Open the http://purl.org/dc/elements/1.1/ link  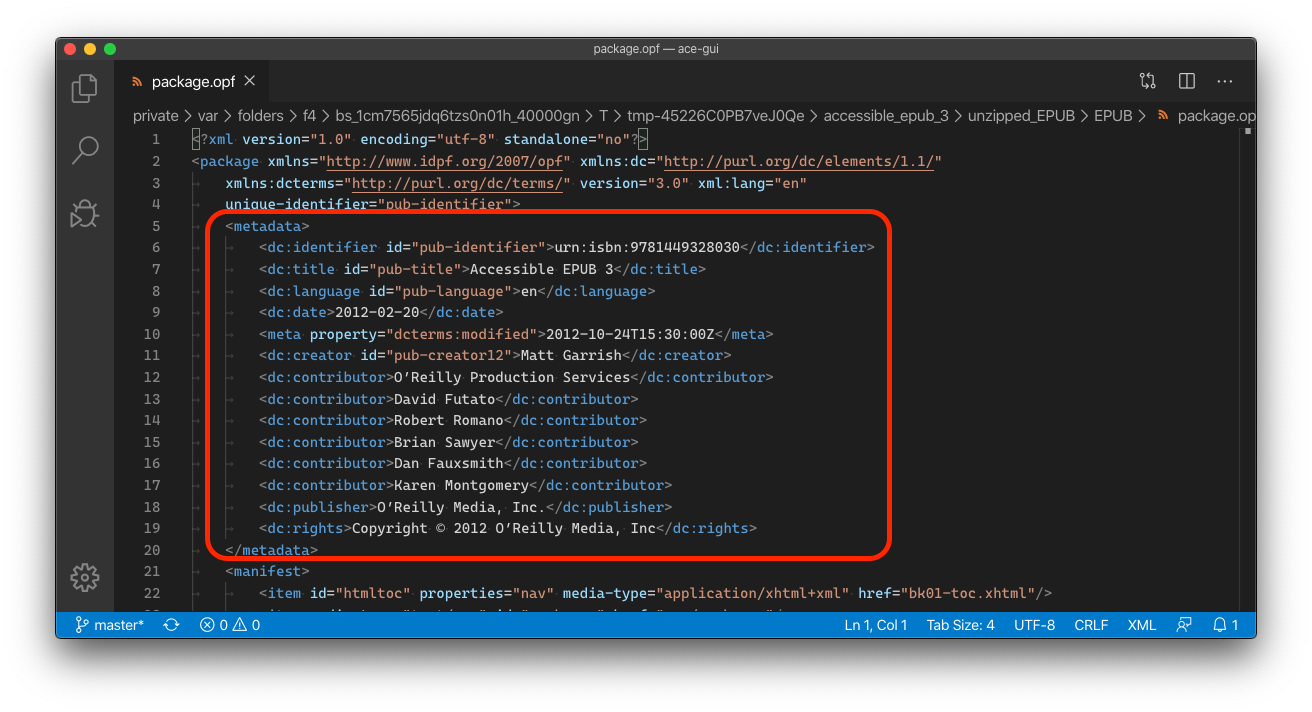tap(799, 161)
